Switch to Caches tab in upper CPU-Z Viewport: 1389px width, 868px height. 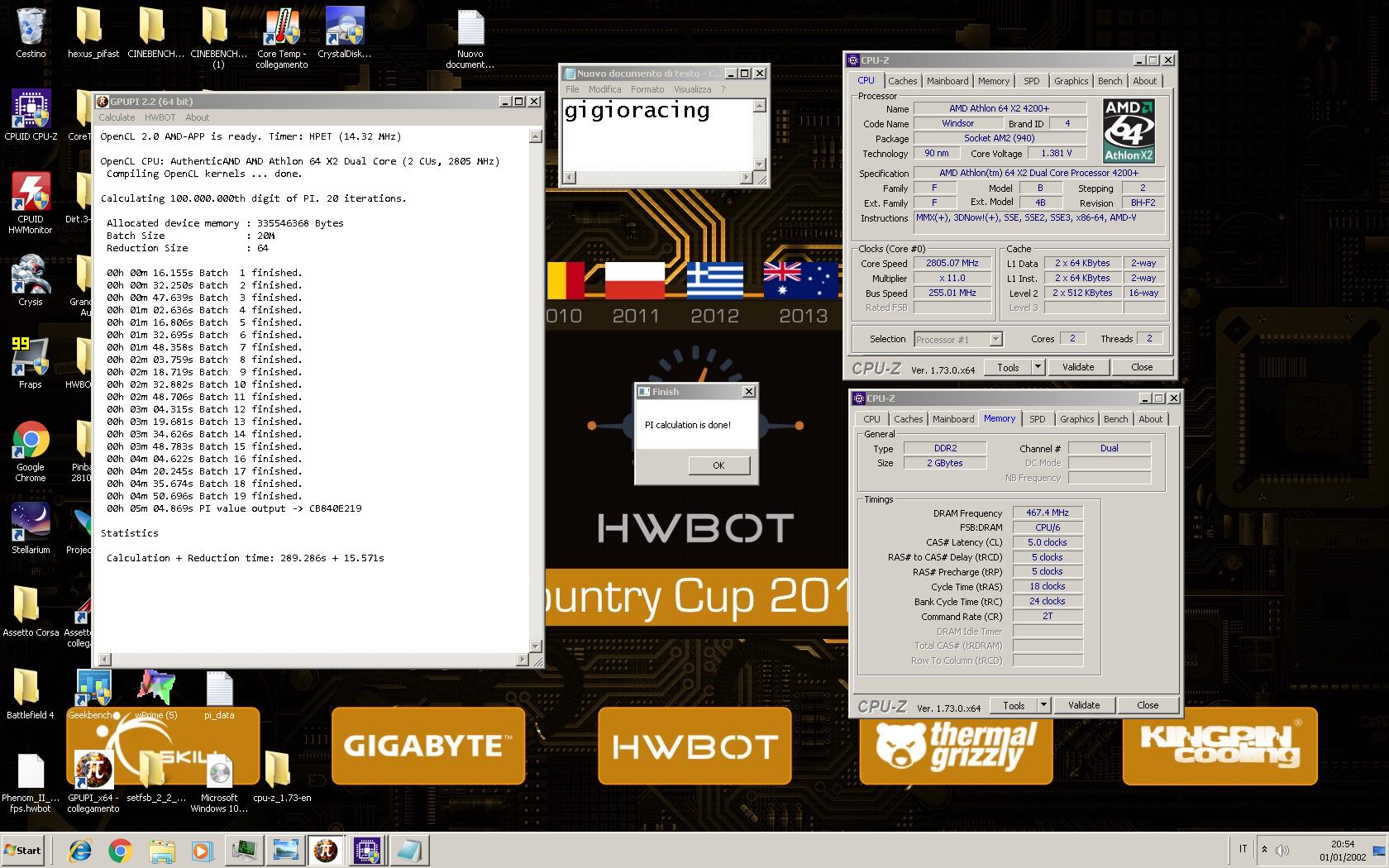(x=902, y=81)
